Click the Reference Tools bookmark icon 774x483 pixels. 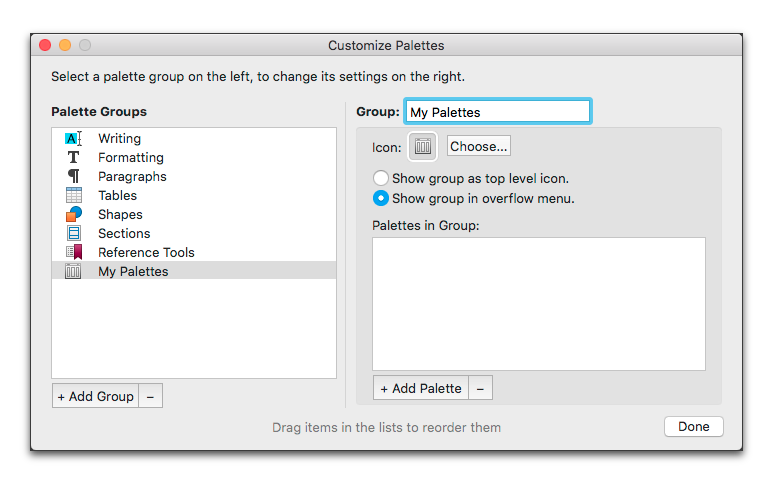click(x=73, y=253)
